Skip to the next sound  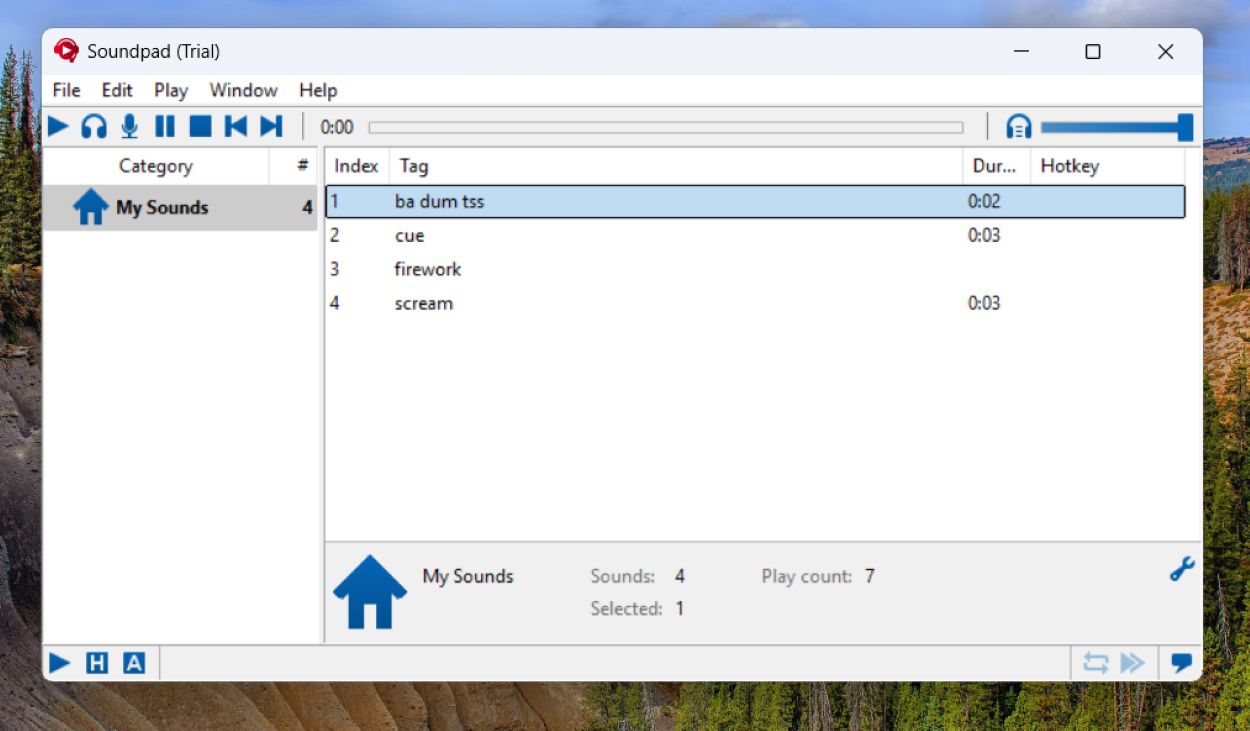coord(271,126)
